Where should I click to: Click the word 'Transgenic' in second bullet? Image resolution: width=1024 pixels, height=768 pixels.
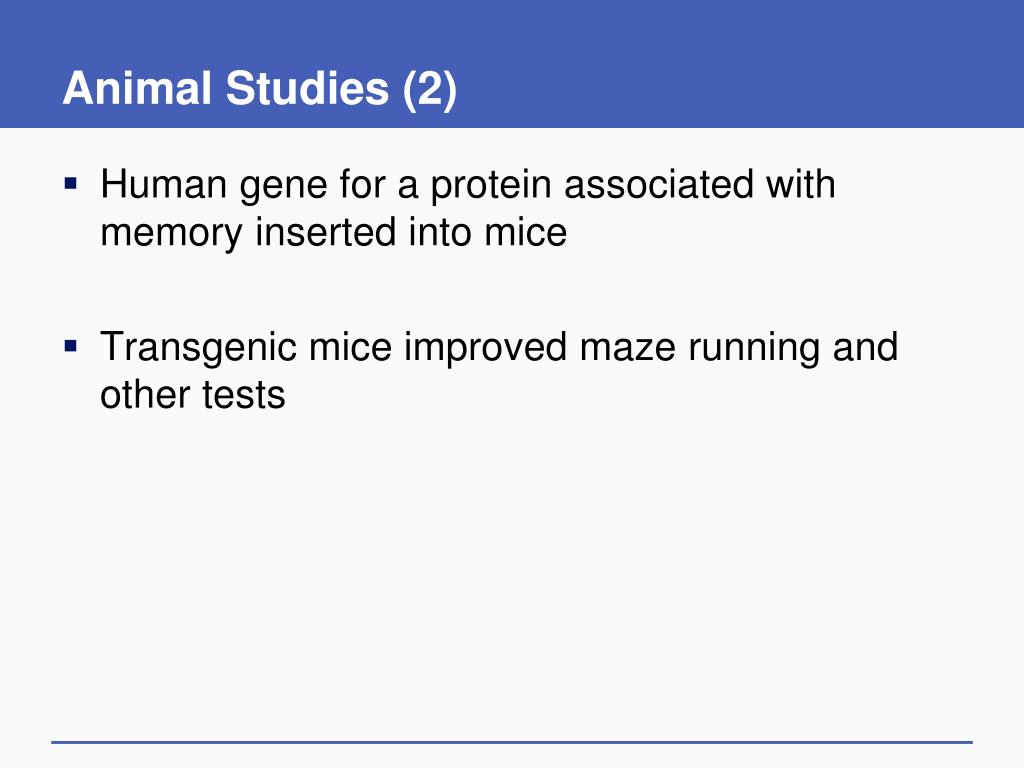(199, 347)
